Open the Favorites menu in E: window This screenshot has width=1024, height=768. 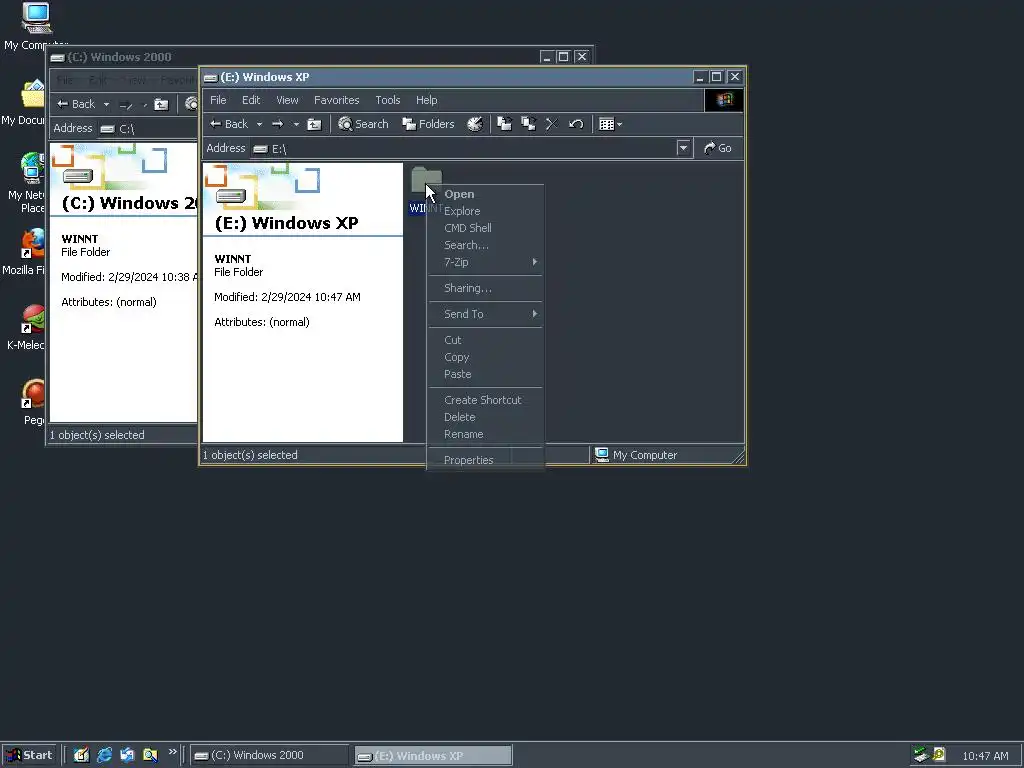pyautogui.click(x=336, y=100)
